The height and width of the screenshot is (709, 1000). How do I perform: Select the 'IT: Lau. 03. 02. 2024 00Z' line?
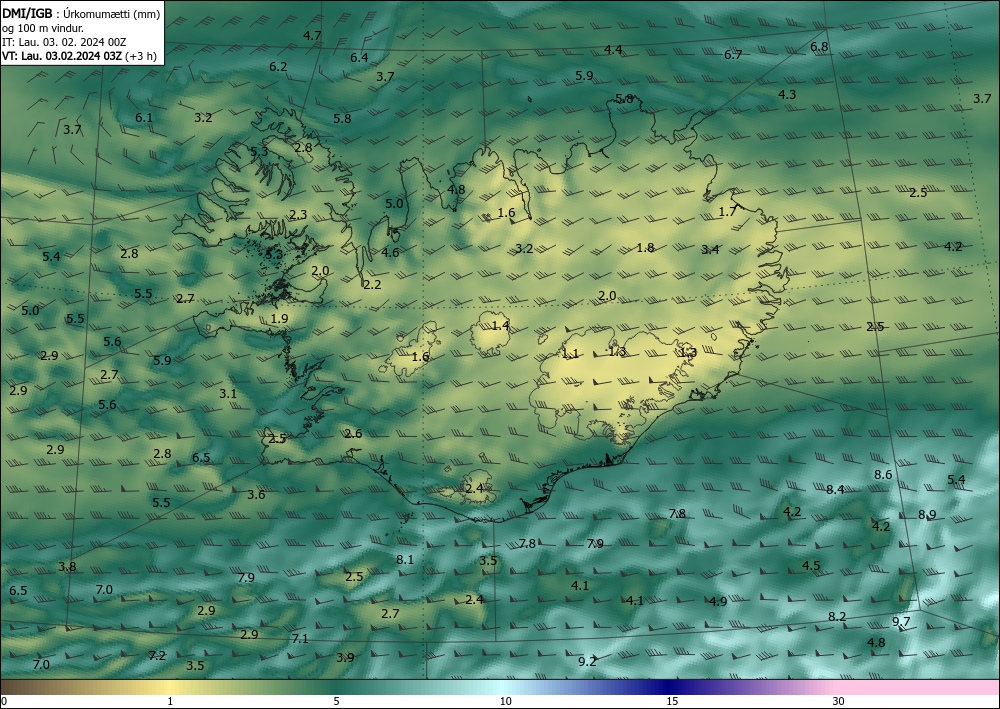64,42
